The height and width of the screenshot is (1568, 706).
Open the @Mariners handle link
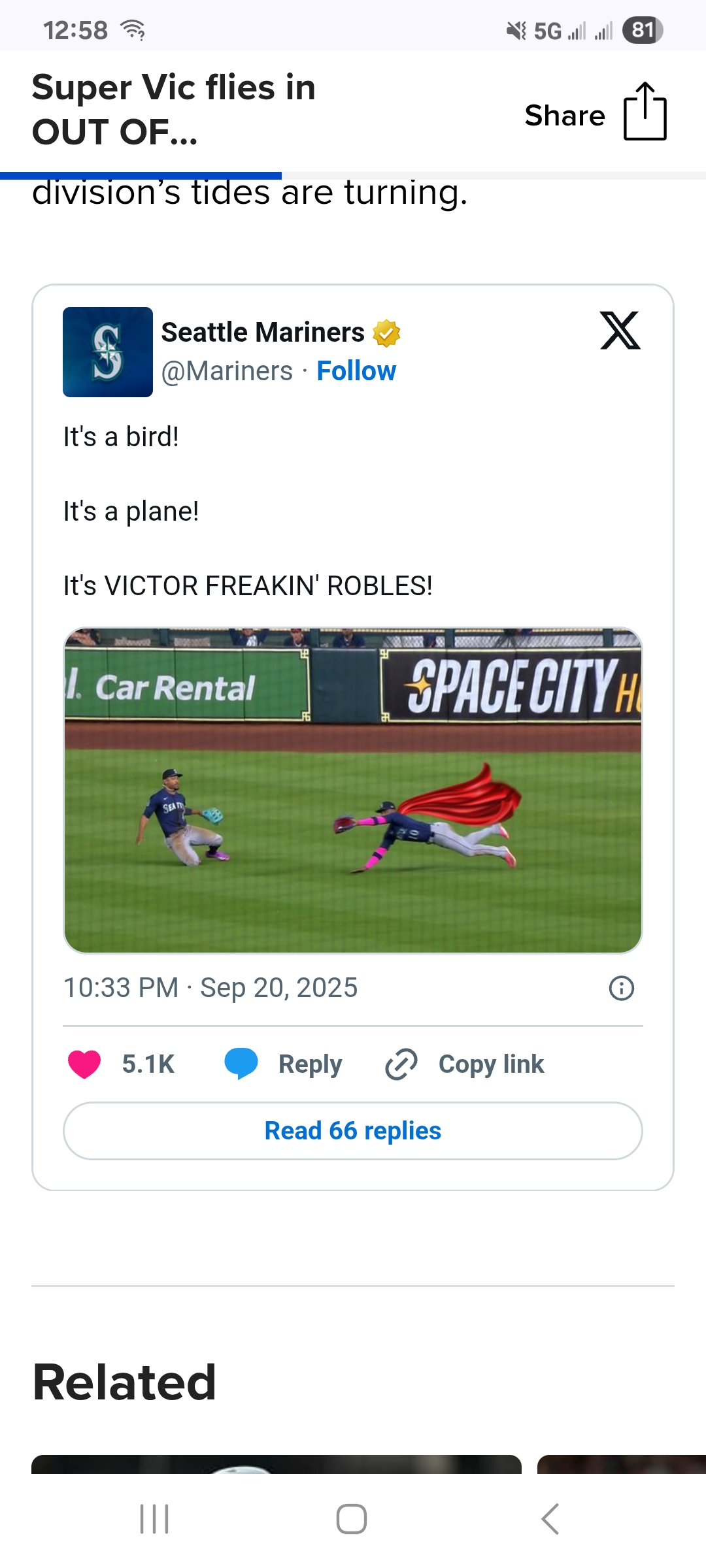pos(227,371)
